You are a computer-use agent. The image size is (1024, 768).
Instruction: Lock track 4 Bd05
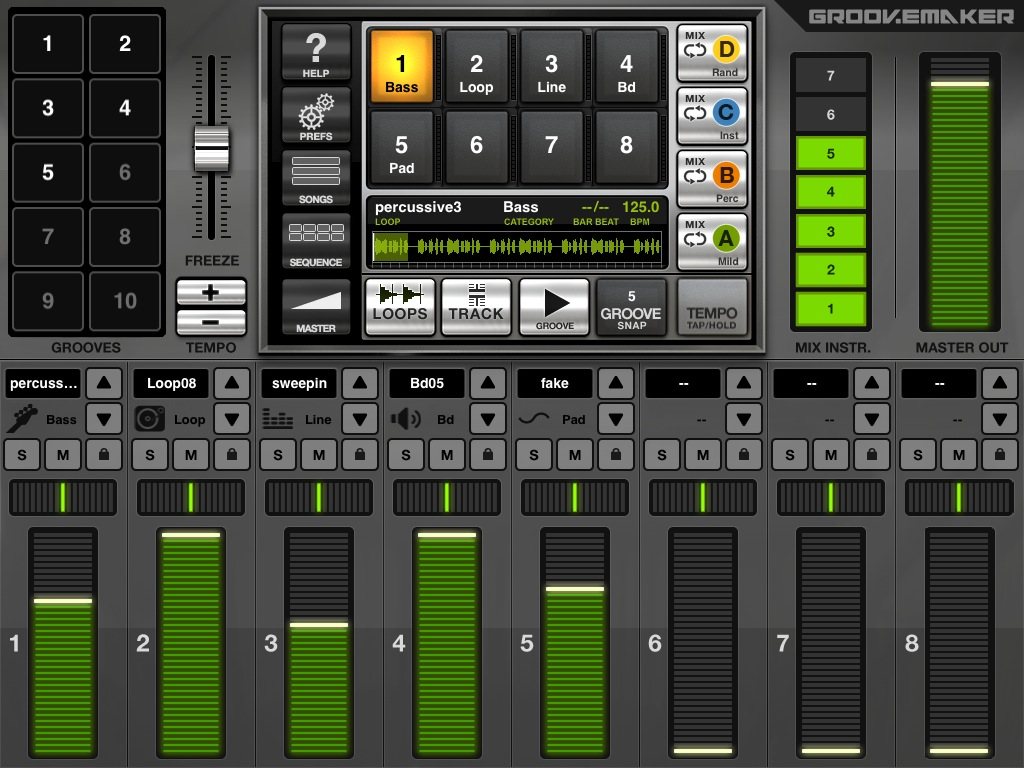coord(488,455)
